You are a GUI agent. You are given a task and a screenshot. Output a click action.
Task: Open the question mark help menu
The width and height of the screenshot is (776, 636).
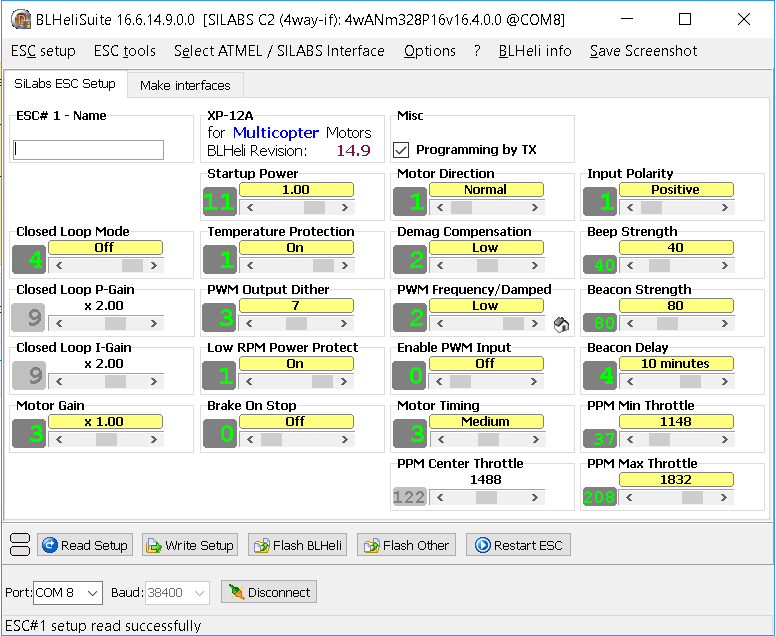pyautogui.click(x=477, y=51)
